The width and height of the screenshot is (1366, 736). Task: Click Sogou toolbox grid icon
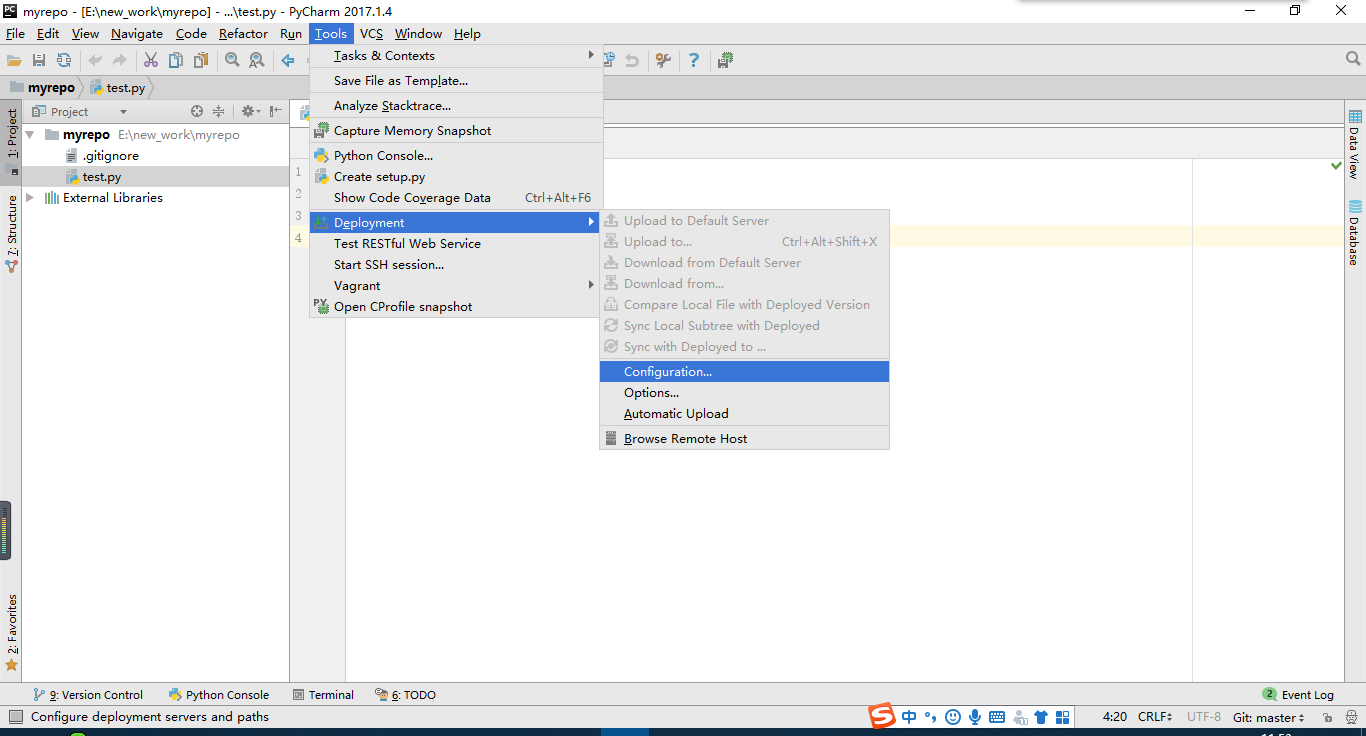coord(1063,717)
